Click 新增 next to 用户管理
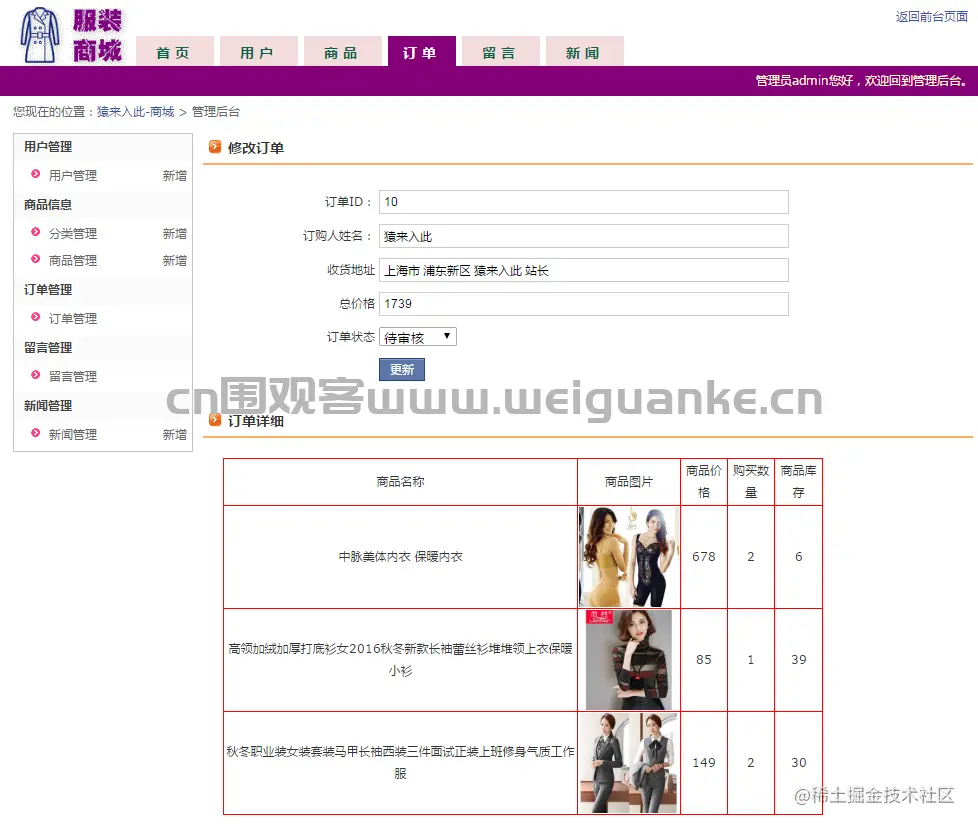 pyautogui.click(x=175, y=175)
